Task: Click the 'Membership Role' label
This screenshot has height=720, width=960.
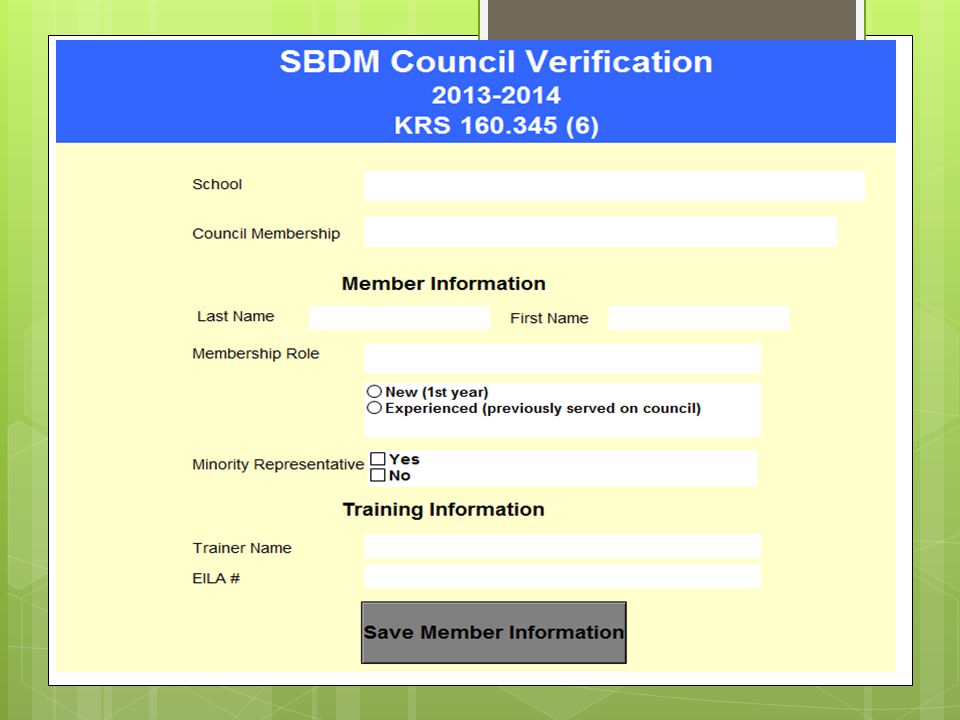Action: (x=255, y=354)
